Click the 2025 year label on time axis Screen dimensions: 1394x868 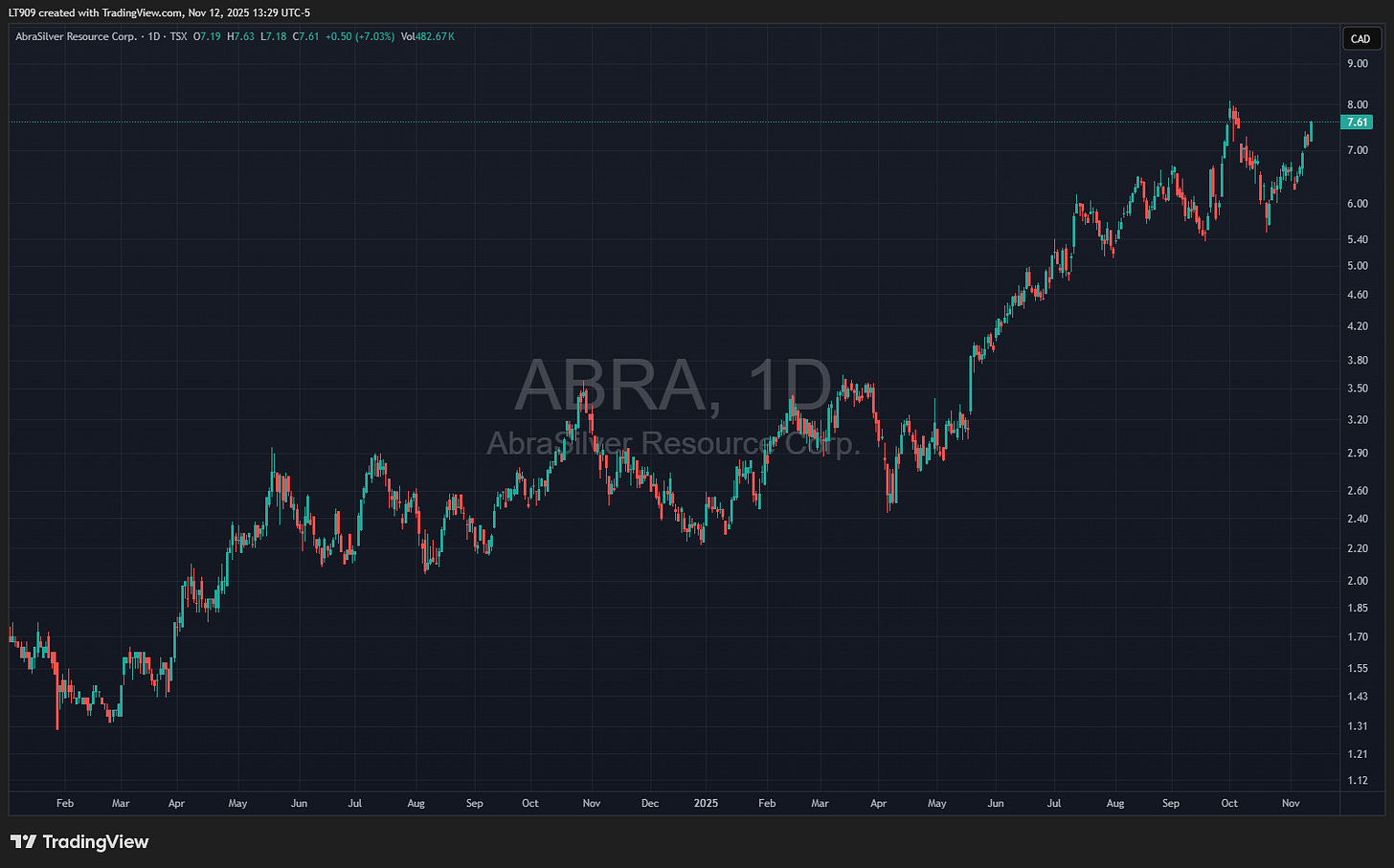pyautogui.click(x=707, y=803)
